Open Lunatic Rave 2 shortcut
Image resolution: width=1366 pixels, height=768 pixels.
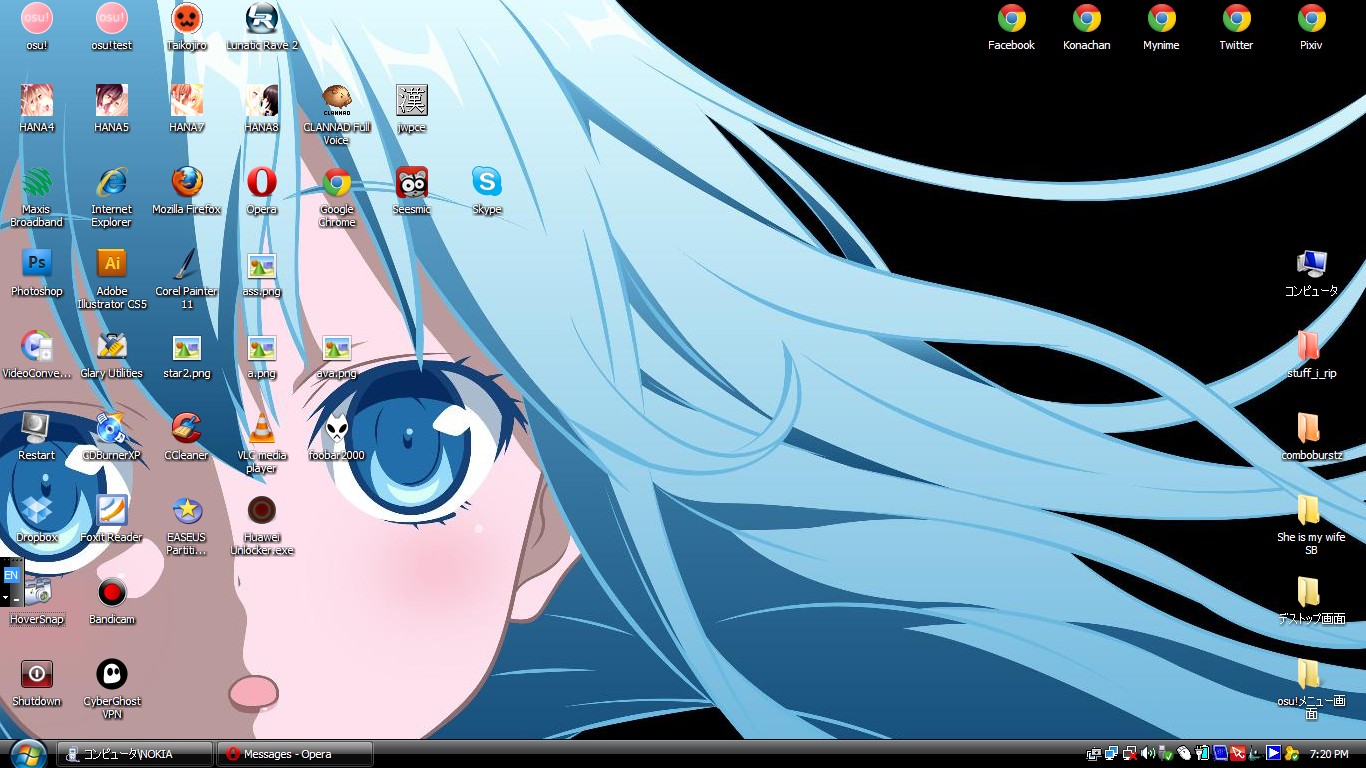262,27
